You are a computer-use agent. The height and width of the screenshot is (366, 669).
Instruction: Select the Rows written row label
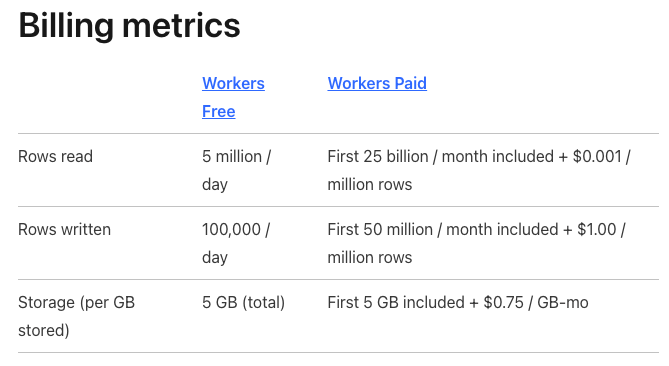[x=64, y=229]
